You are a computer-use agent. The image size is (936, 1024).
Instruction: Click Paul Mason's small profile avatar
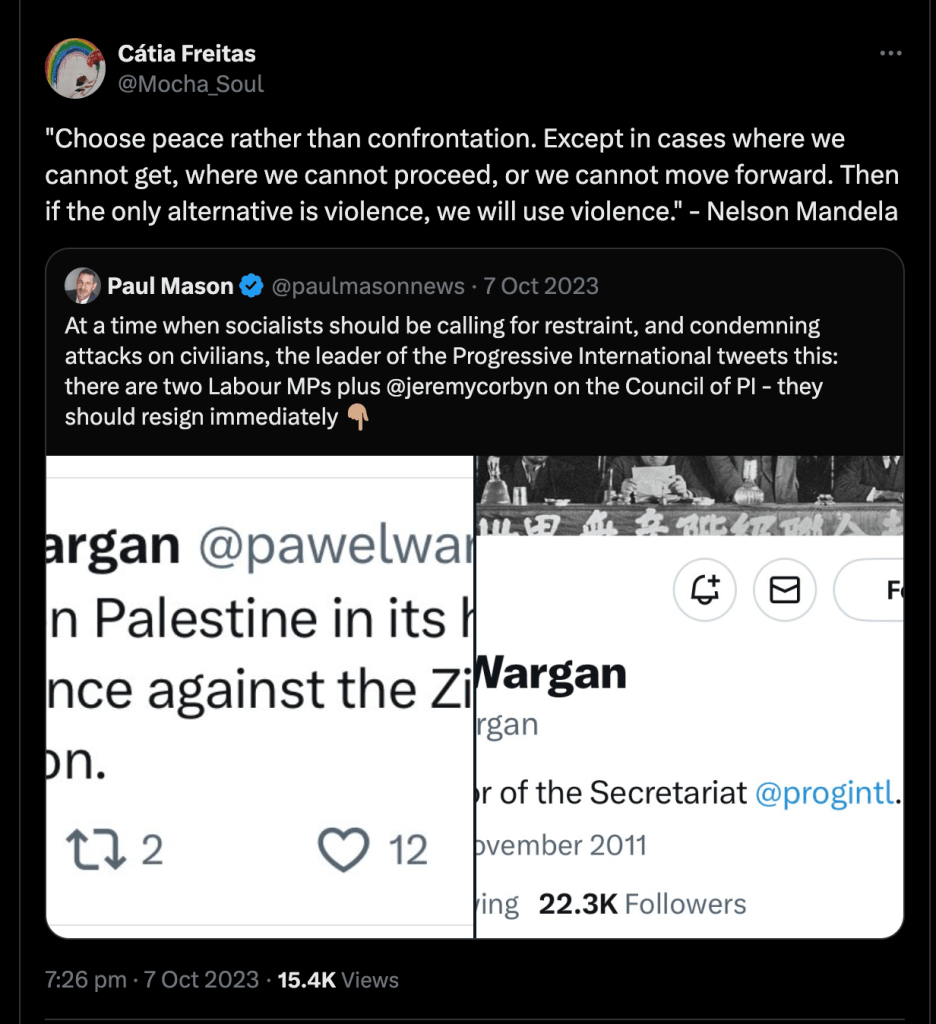[x=82, y=286]
